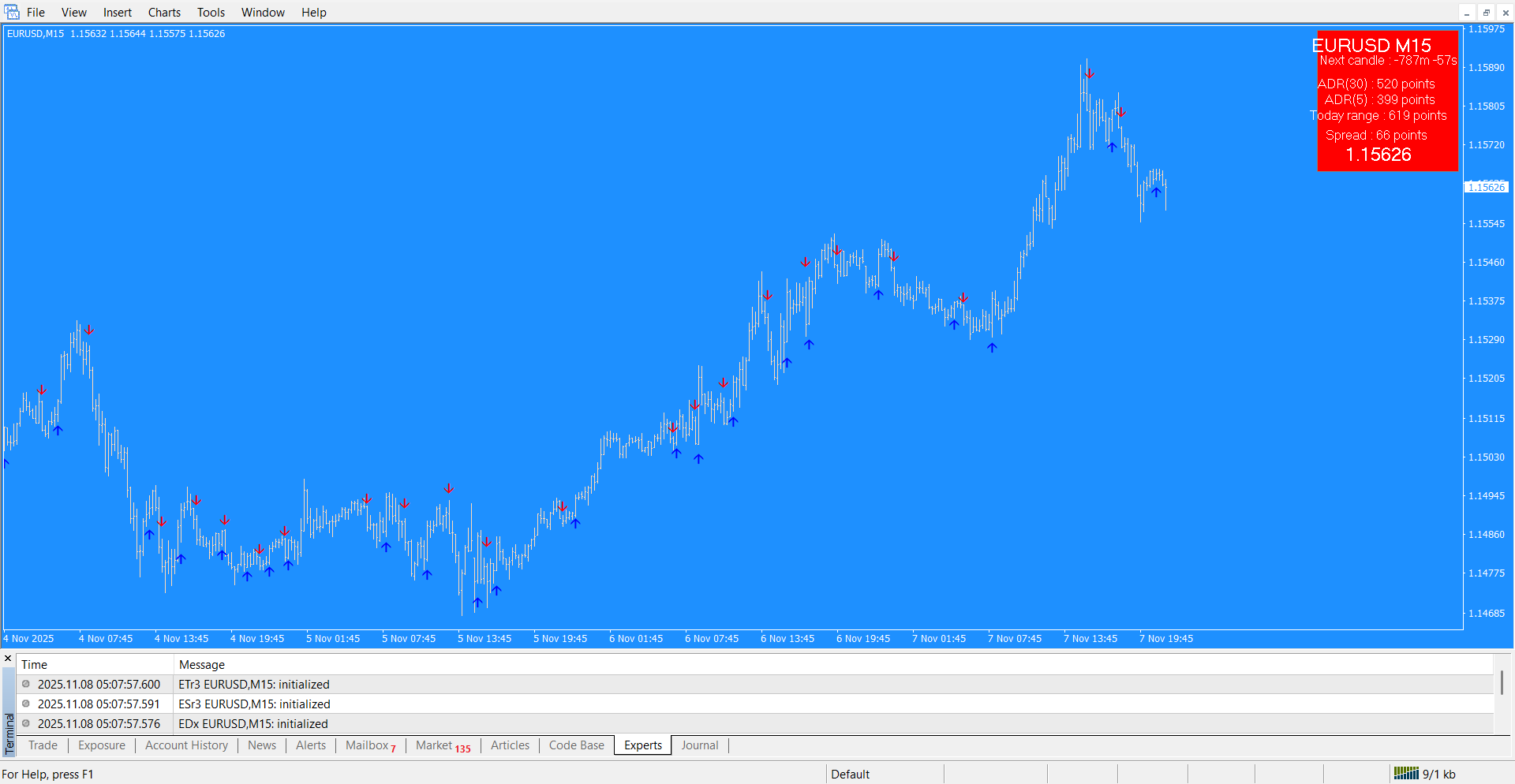
Task: Open the Tools menu
Action: [x=211, y=12]
